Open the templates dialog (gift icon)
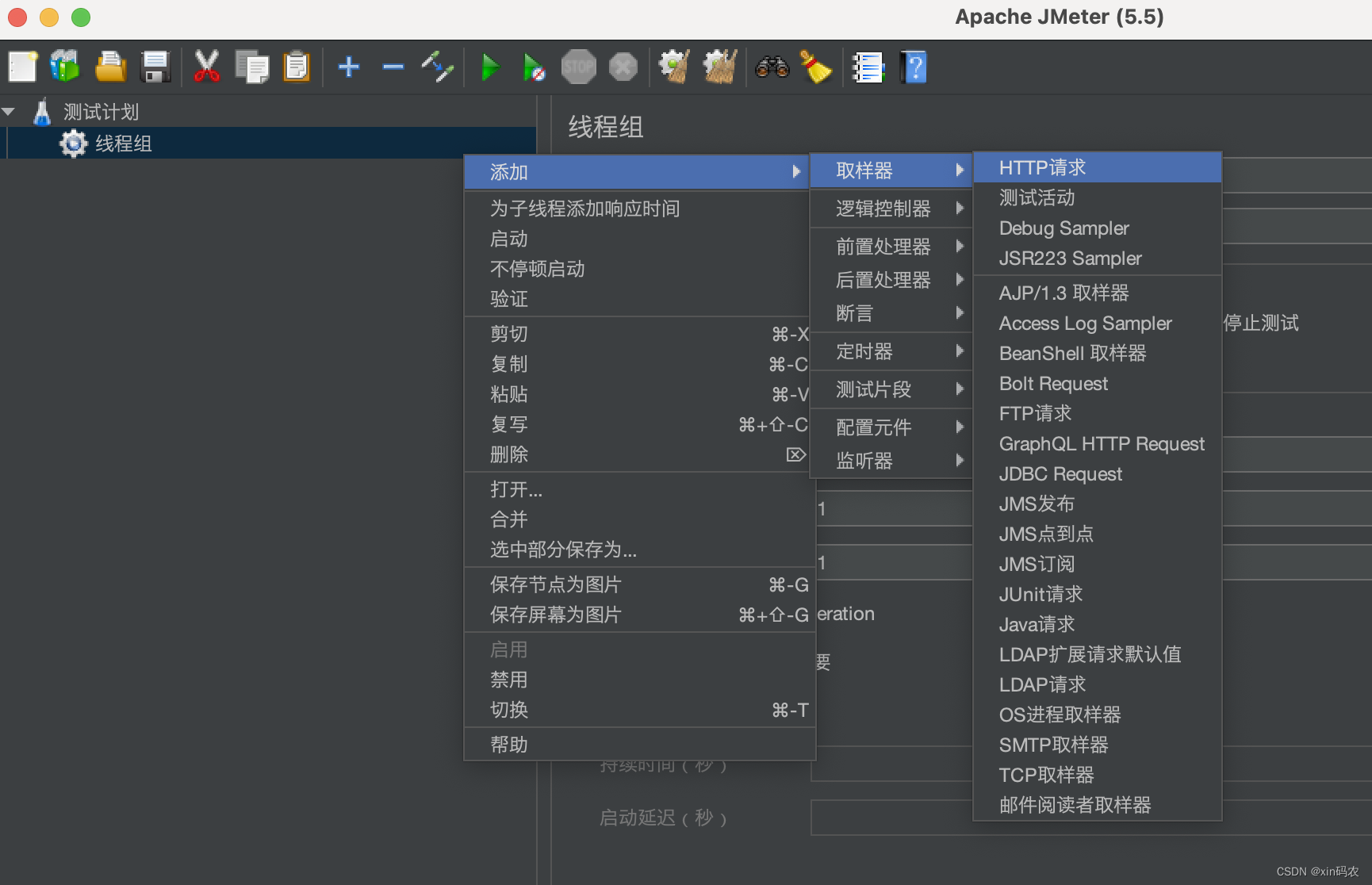 [64, 67]
